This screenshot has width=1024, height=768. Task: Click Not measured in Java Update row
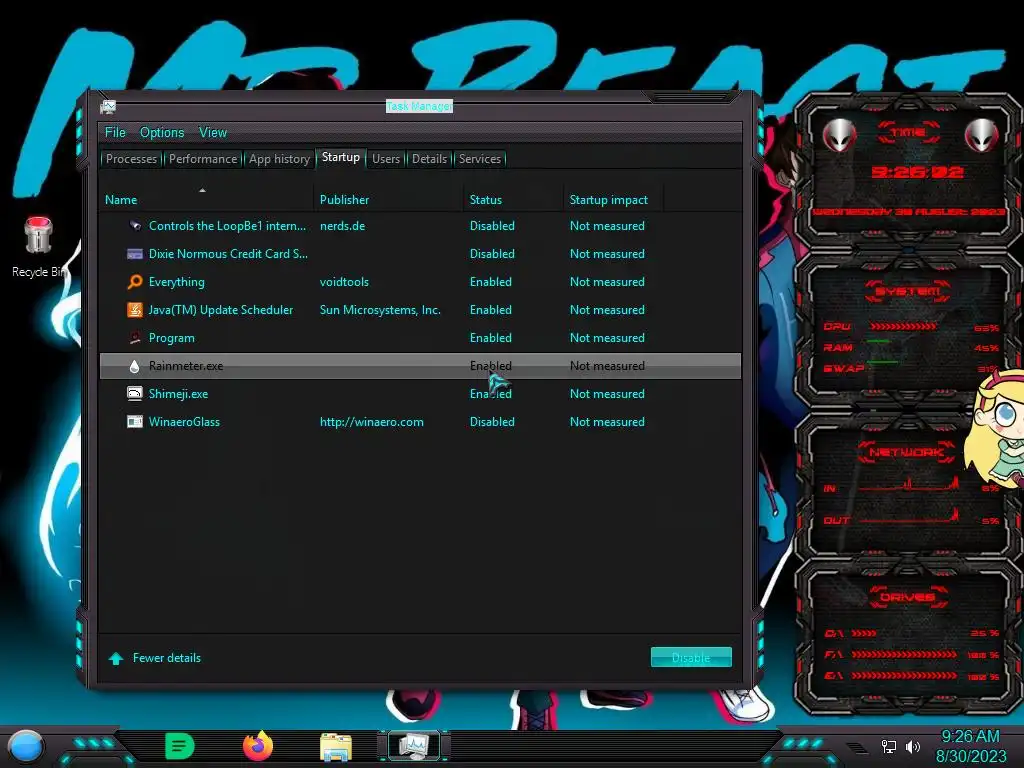[607, 310]
